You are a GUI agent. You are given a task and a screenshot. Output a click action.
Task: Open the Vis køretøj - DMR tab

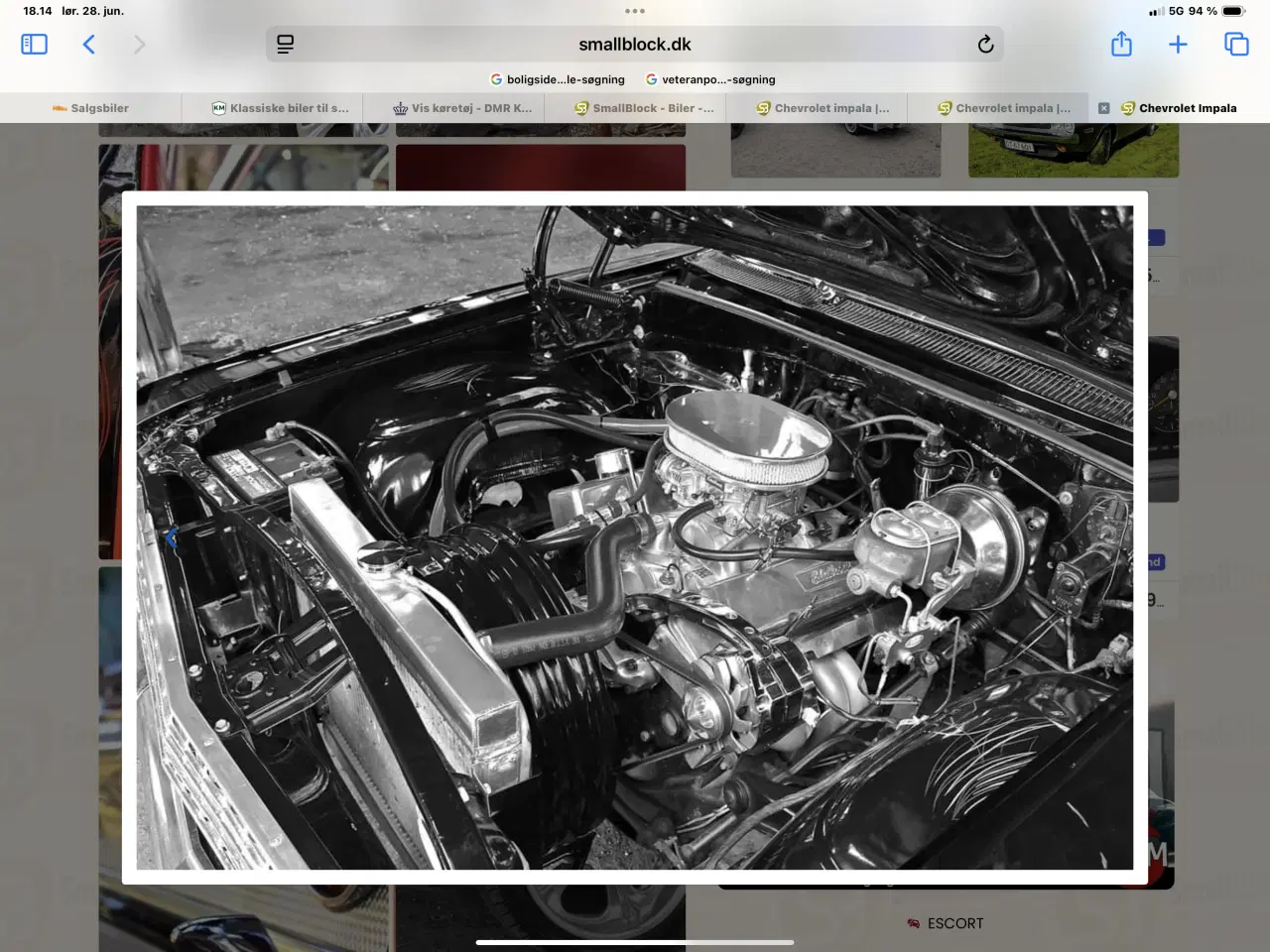coord(462,108)
